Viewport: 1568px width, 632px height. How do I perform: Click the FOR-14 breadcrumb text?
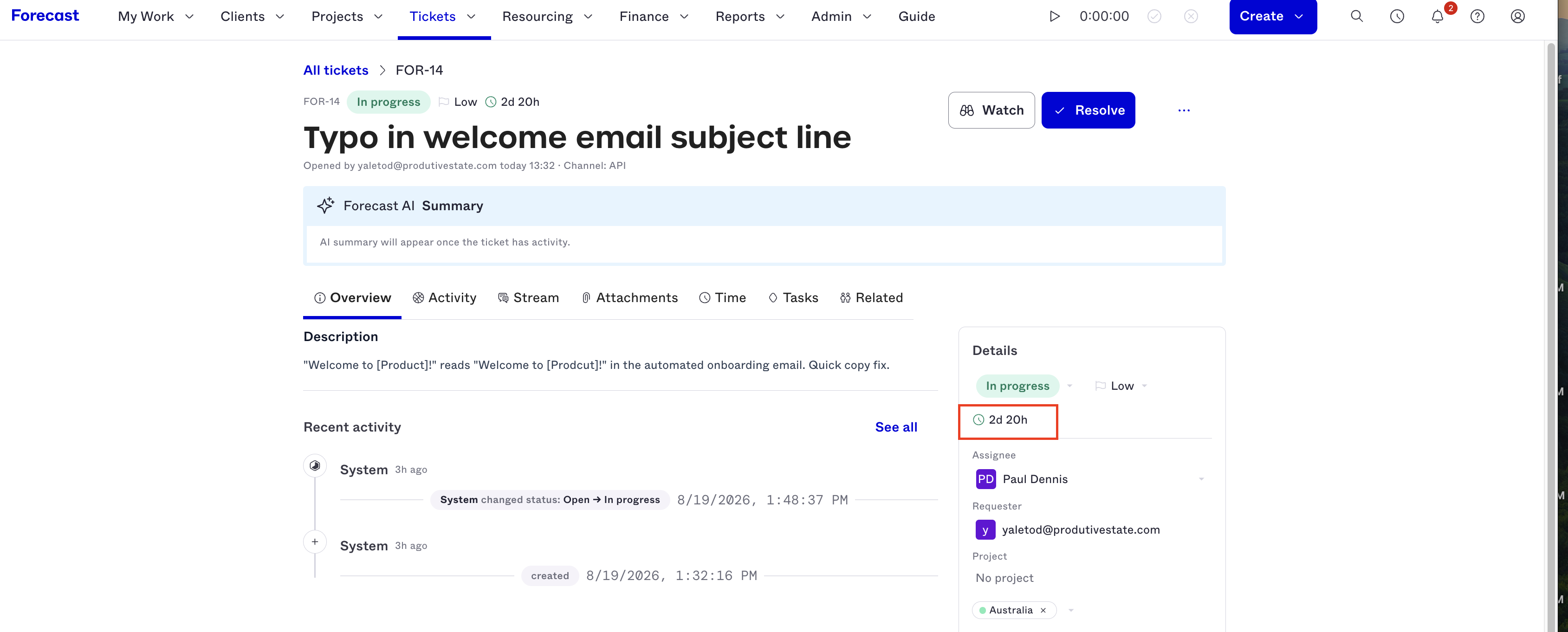coord(419,70)
